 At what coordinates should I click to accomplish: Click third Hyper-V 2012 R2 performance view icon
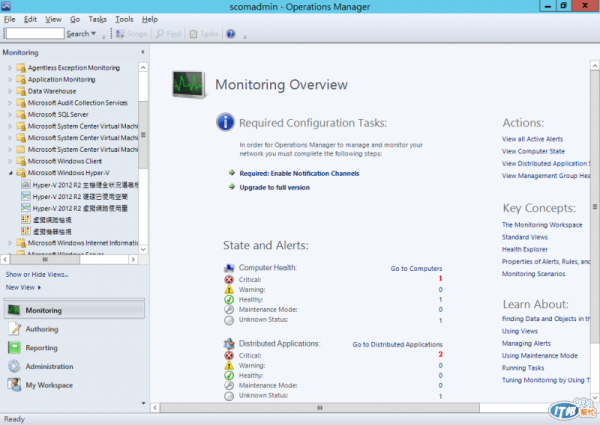tap(26, 208)
